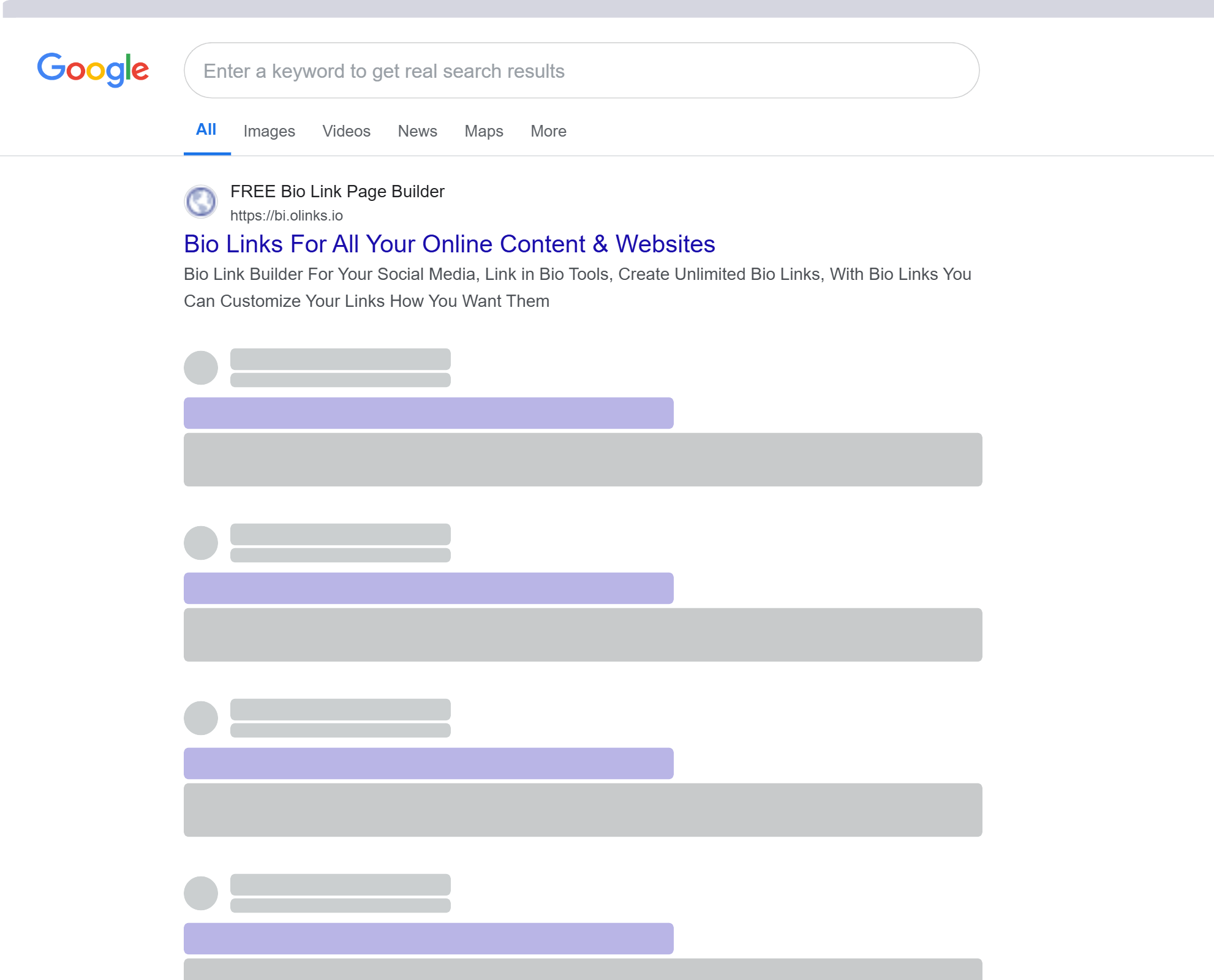The image size is (1214, 980).
Task: Go to the News tab
Action: coord(417,131)
